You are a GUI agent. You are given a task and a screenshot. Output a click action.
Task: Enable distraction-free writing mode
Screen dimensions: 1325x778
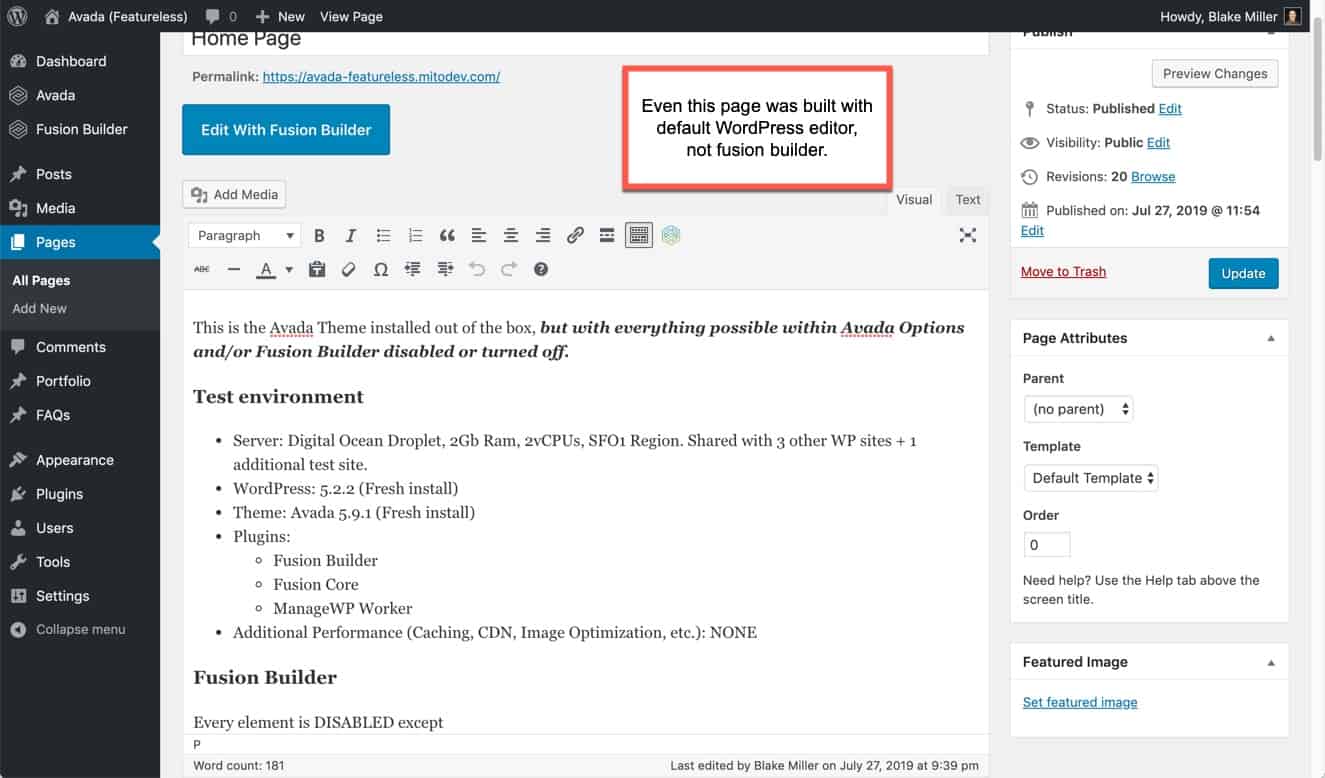[968, 235]
